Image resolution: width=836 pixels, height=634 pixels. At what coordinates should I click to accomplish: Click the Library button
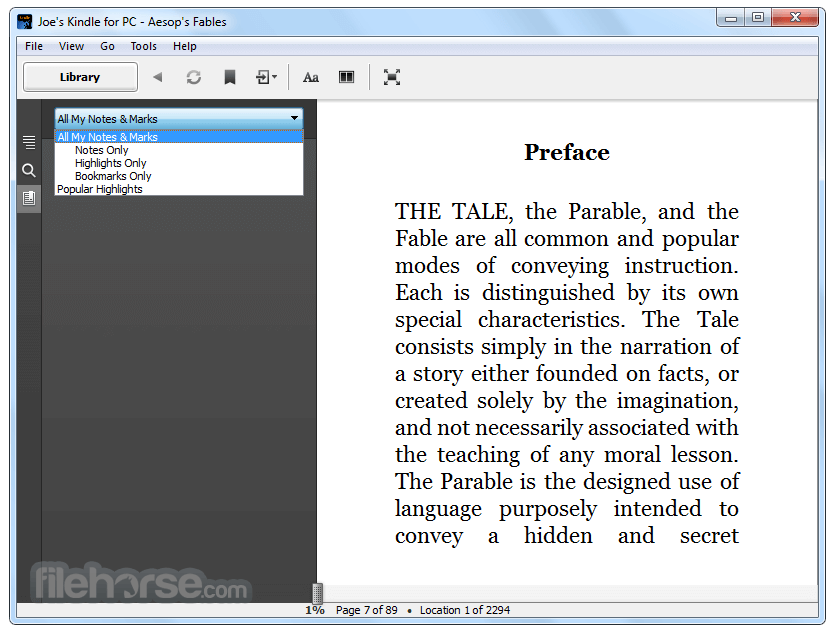coord(80,77)
